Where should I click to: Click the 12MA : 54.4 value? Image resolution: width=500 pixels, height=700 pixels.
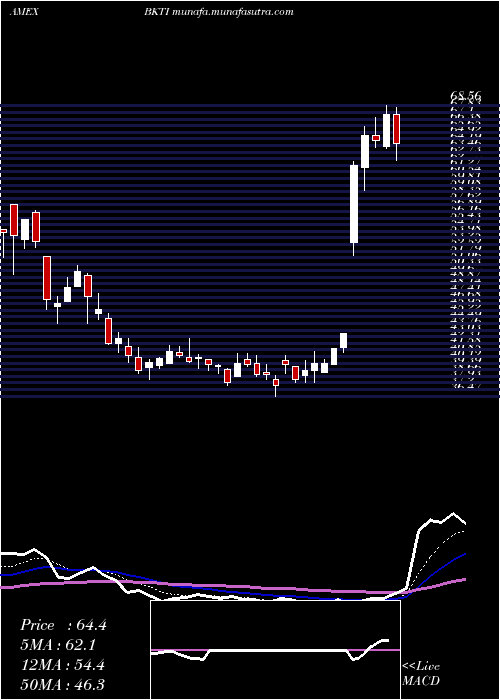tap(63, 665)
